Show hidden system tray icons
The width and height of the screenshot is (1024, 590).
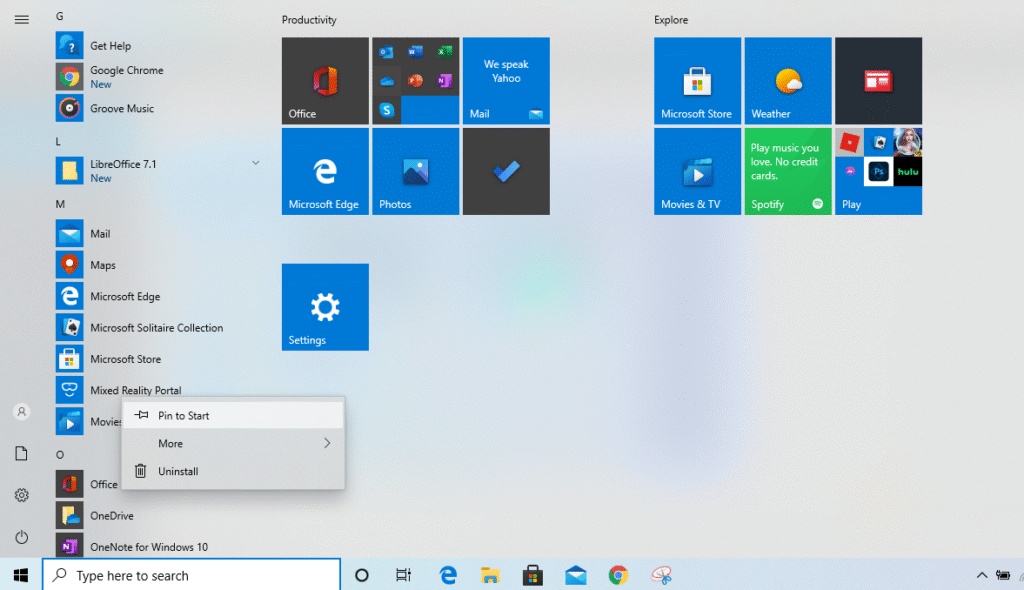982,575
